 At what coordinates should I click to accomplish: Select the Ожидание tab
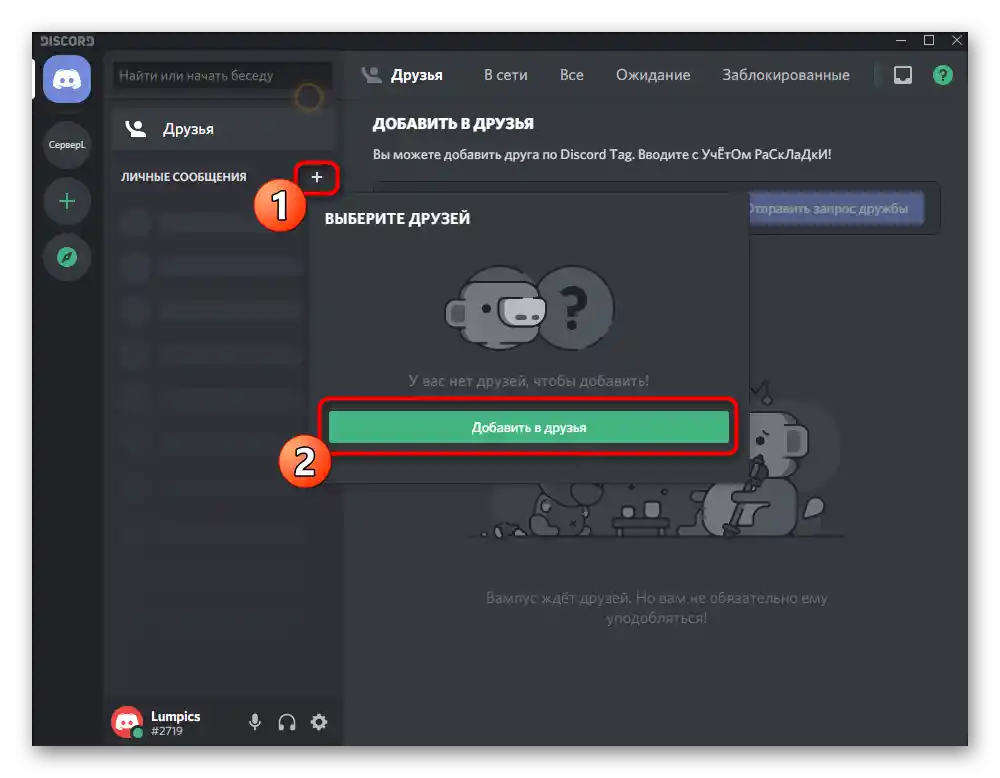[x=652, y=75]
